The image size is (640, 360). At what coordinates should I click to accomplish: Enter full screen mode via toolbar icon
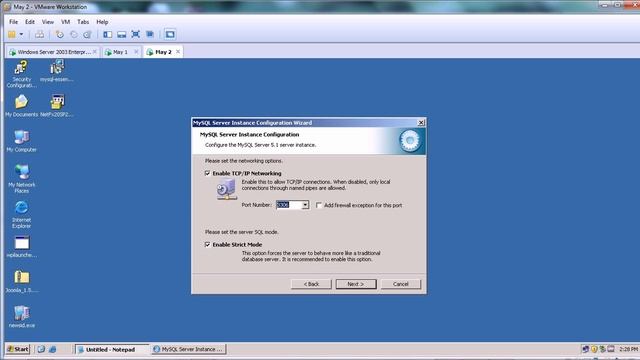click(136, 34)
